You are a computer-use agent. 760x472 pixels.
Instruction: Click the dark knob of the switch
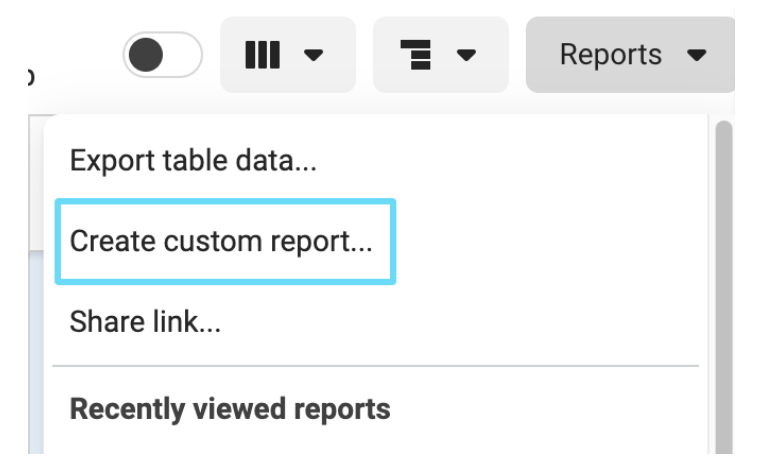point(146,55)
